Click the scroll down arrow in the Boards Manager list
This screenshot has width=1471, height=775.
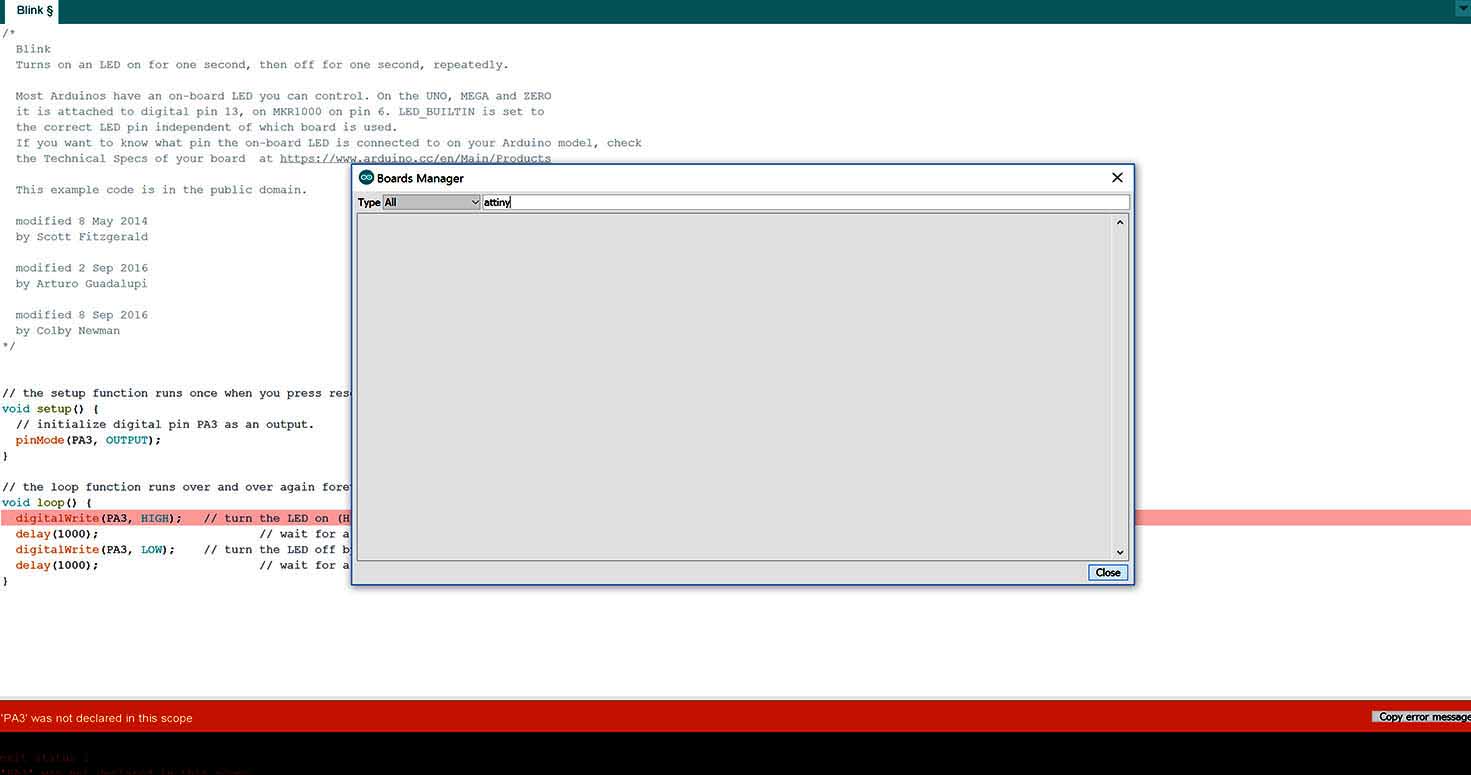1120,552
